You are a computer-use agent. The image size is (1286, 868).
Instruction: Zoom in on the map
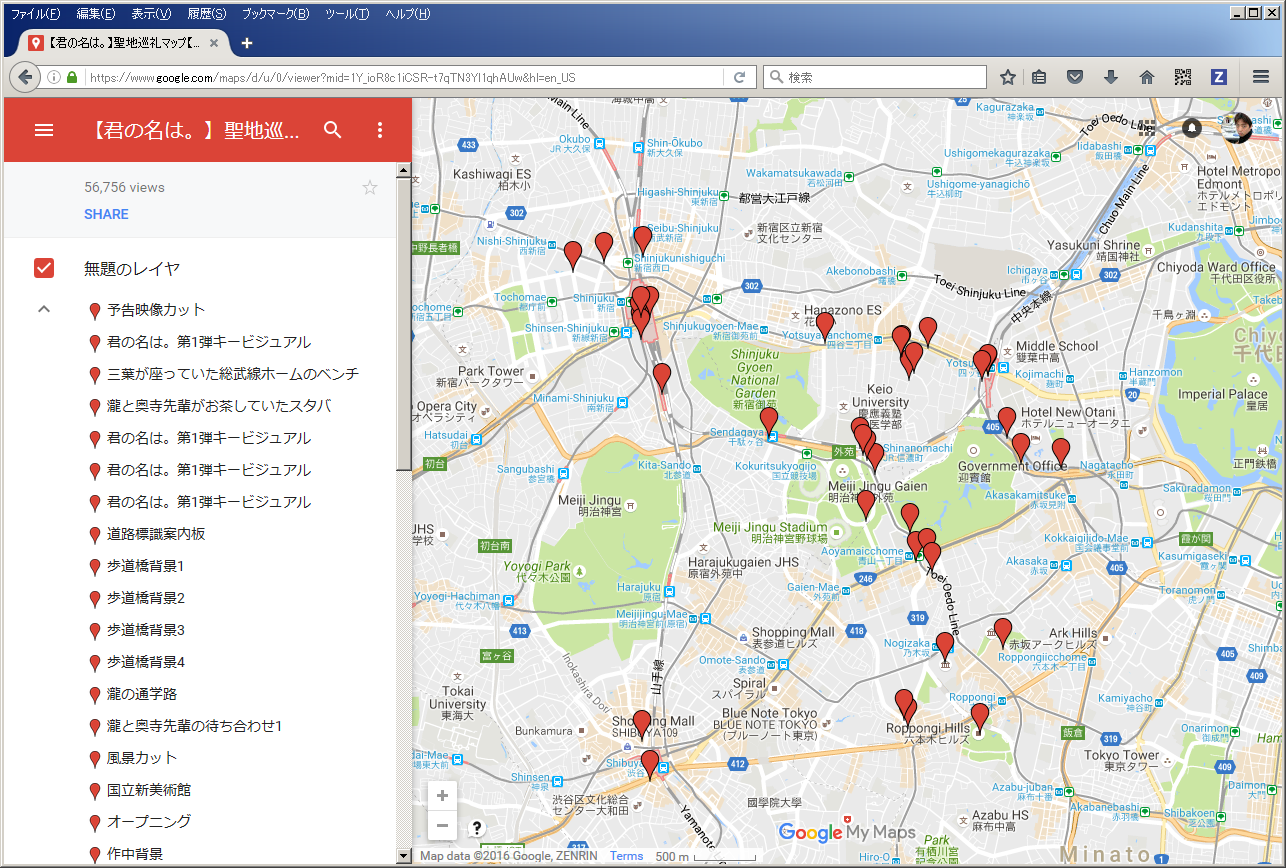coord(442,796)
